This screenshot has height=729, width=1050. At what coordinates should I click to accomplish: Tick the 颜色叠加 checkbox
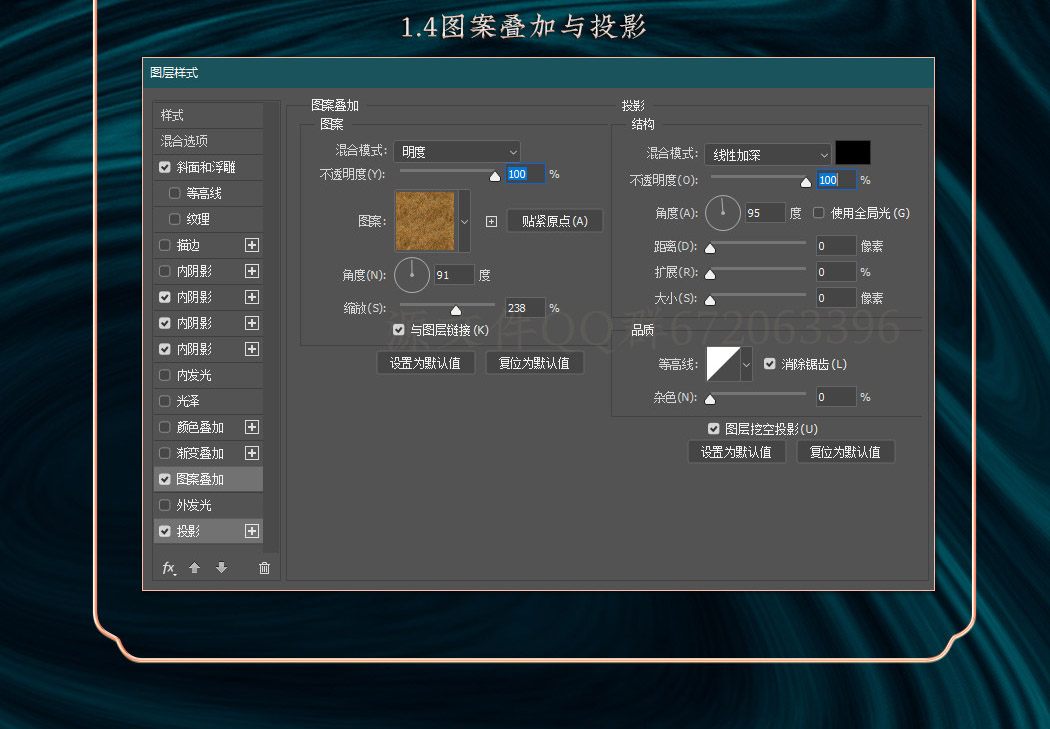(165, 427)
